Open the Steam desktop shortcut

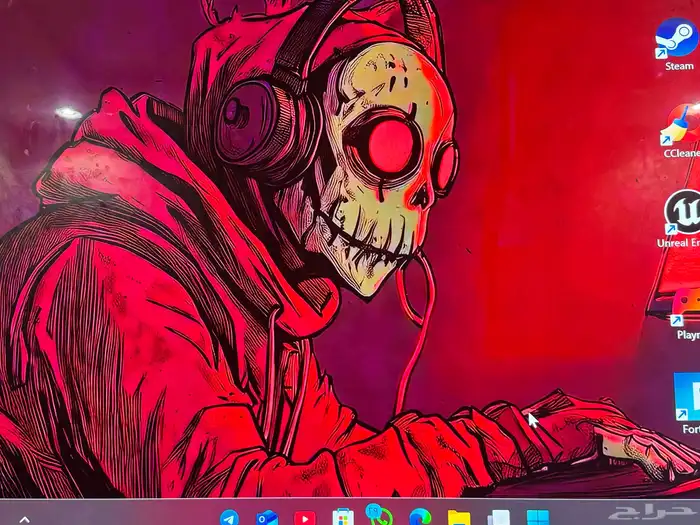click(676, 38)
